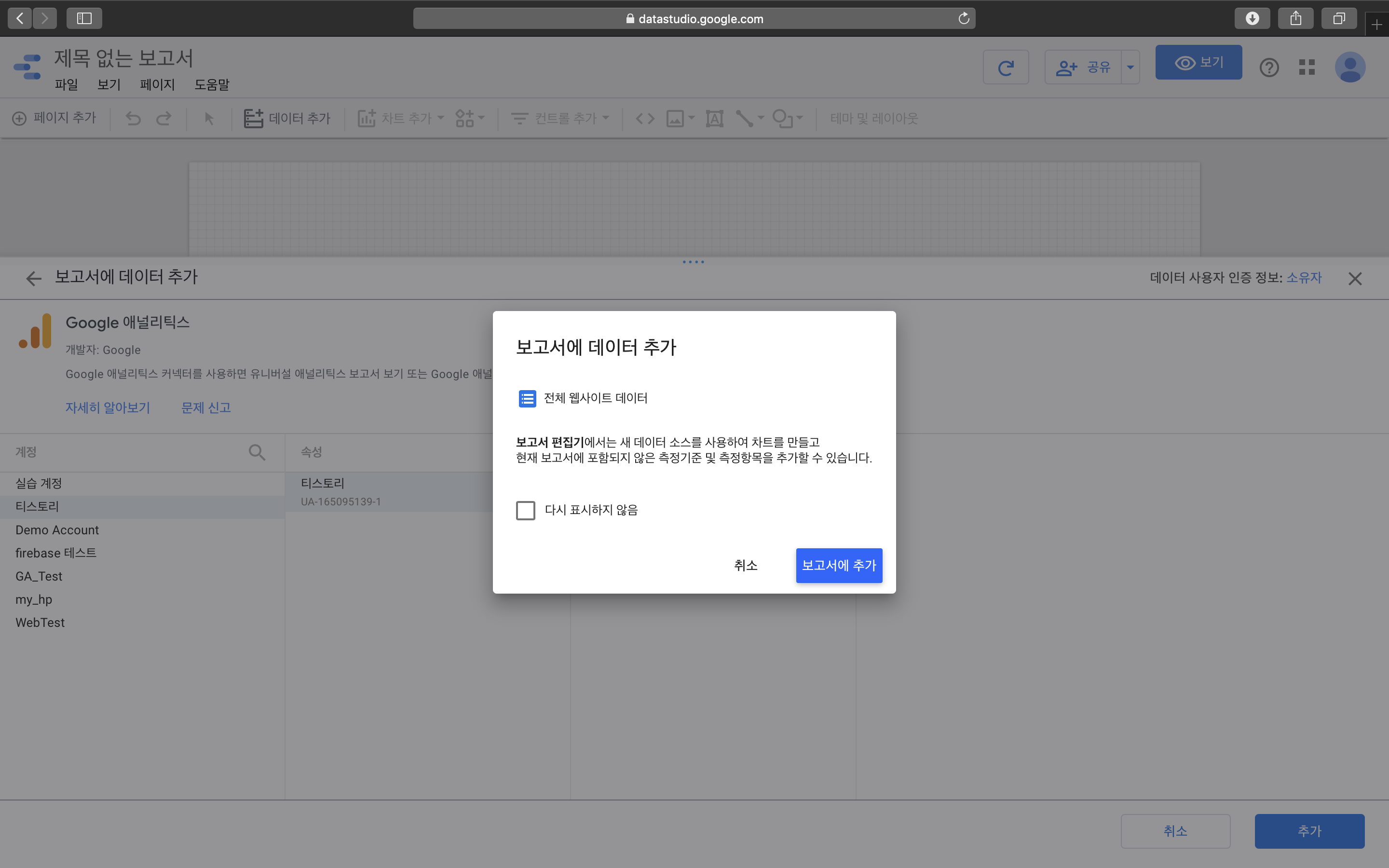Open the shape tool dropdown

pyautogui.click(x=788, y=118)
